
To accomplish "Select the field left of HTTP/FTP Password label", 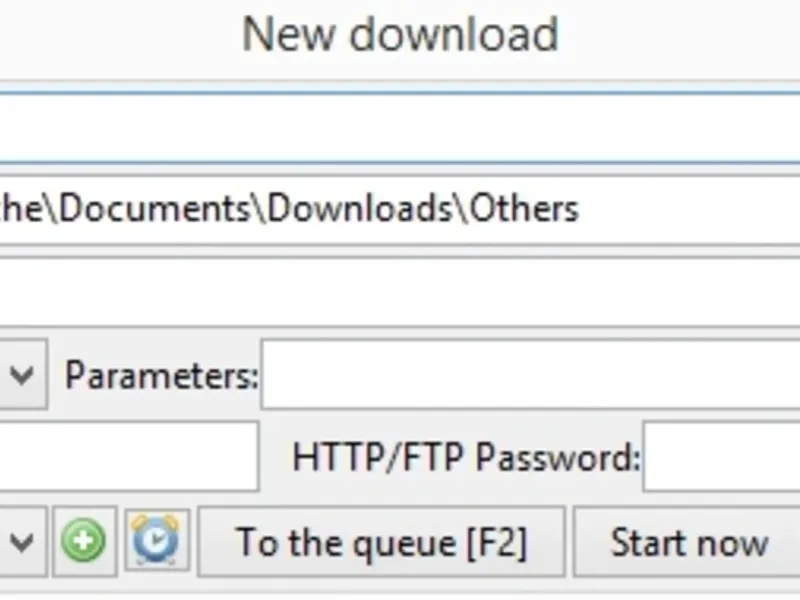I will [x=128, y=457].
